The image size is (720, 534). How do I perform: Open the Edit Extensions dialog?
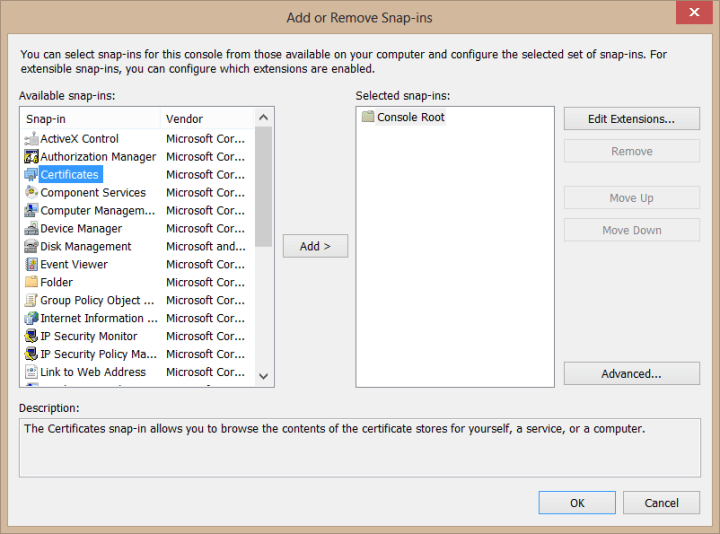click(631, 119)
